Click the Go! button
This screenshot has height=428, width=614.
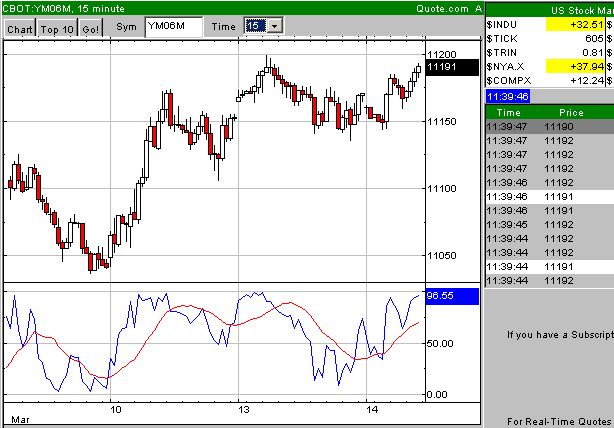click(x=91, y=29)
